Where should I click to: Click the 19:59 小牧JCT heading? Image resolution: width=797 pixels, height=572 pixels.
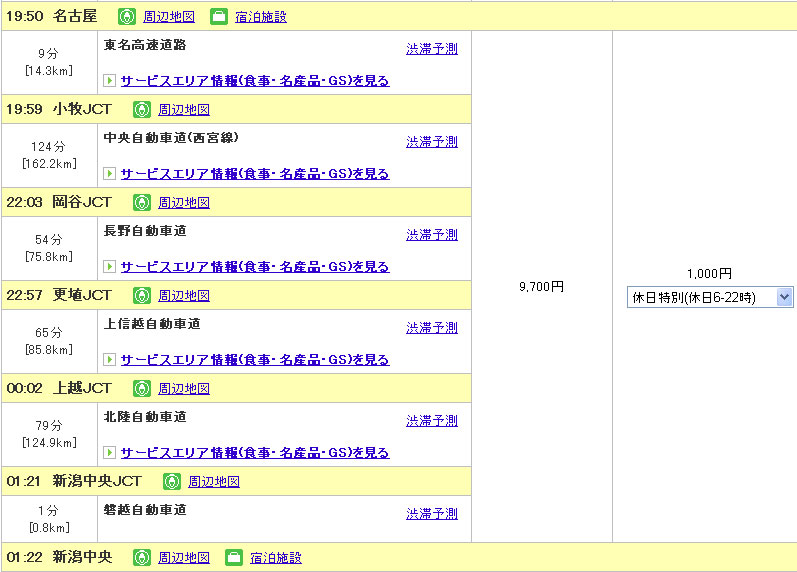click(x=59, y=109)
